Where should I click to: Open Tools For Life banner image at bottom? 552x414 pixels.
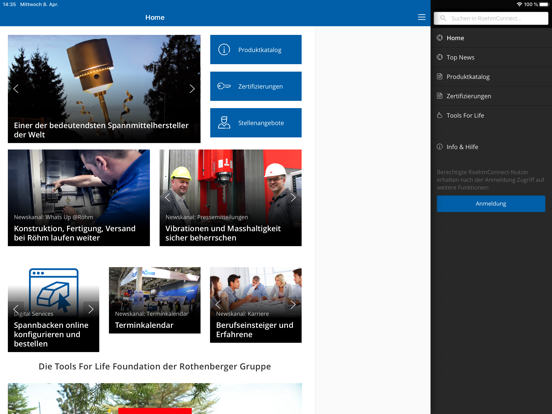tap(155, 399)
